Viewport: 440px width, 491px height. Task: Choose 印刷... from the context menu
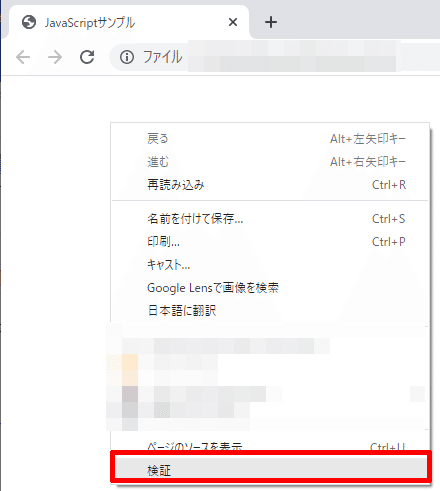point(270,242)
